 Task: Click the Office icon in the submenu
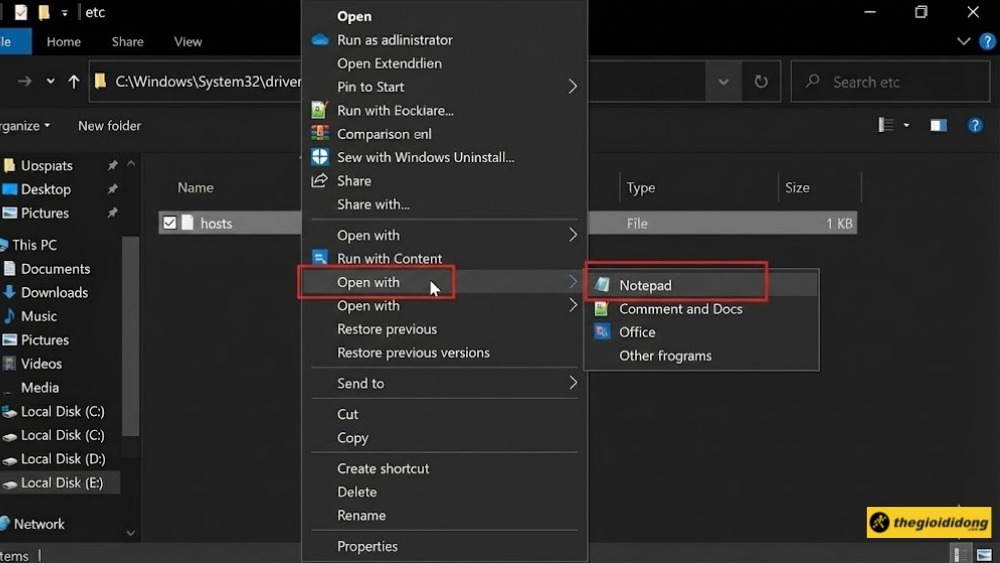coord(602,332)
